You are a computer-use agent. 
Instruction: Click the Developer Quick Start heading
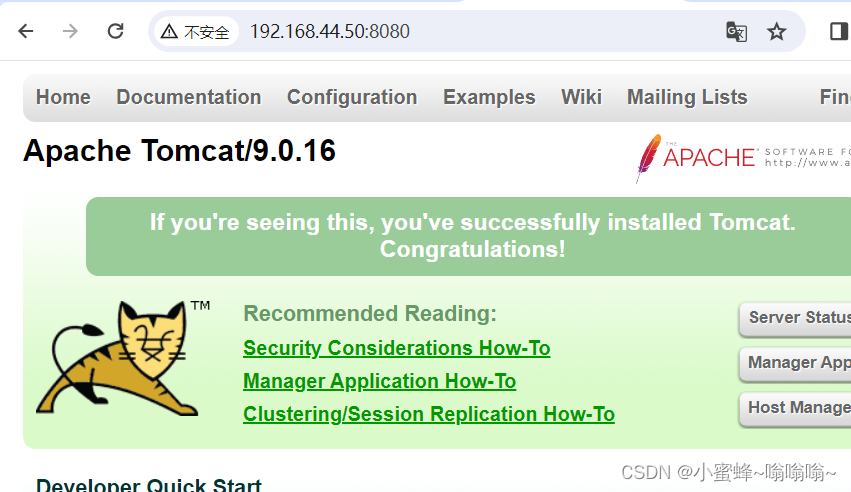[149, 484]
